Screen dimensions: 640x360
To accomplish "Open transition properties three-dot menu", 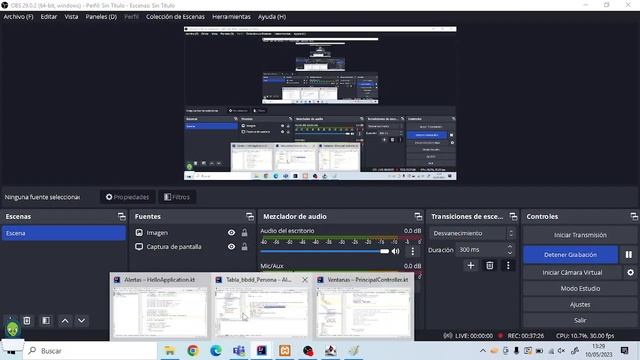I will click(x=508, y=266).
